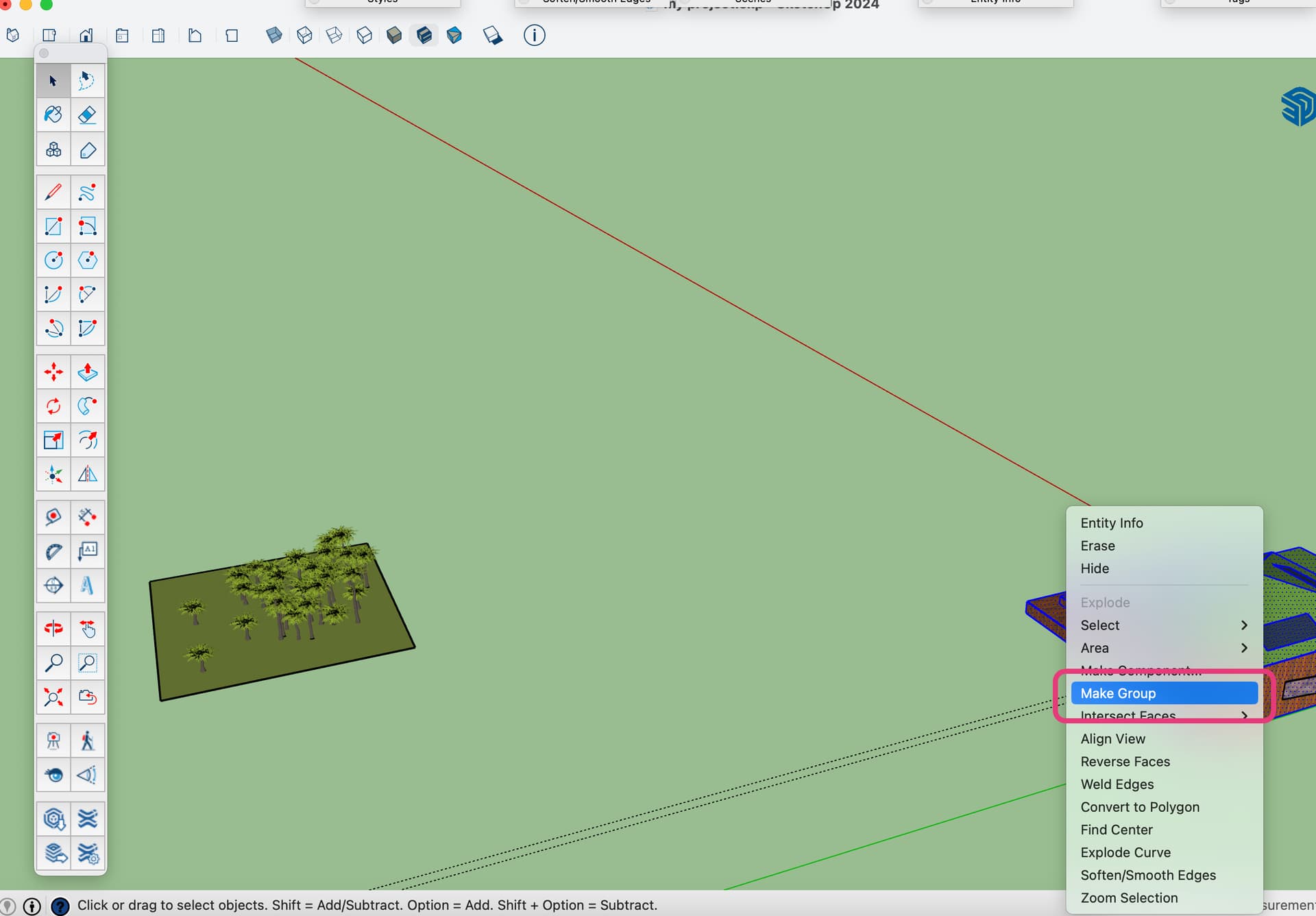Viewport: 1316px width, 916px height.
Task: Activate the Push/Pull tool
Action: (87, 372)
